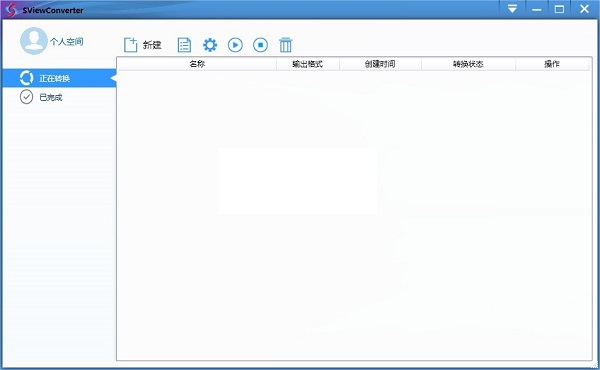Close the SViewConverter window
Screen dimensions: 600x370
[584, 8]
